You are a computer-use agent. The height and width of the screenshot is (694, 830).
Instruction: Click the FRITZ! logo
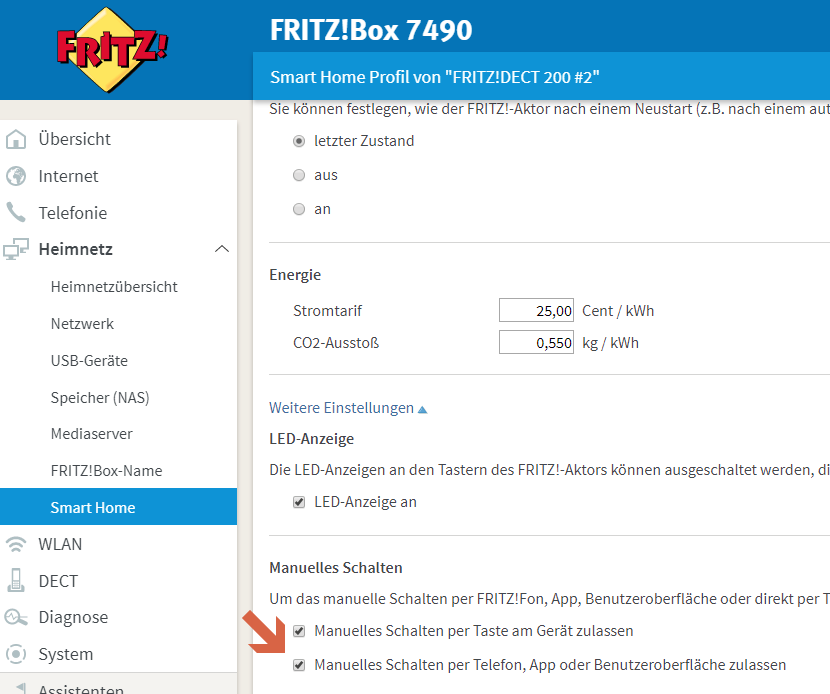pos(111,50)
